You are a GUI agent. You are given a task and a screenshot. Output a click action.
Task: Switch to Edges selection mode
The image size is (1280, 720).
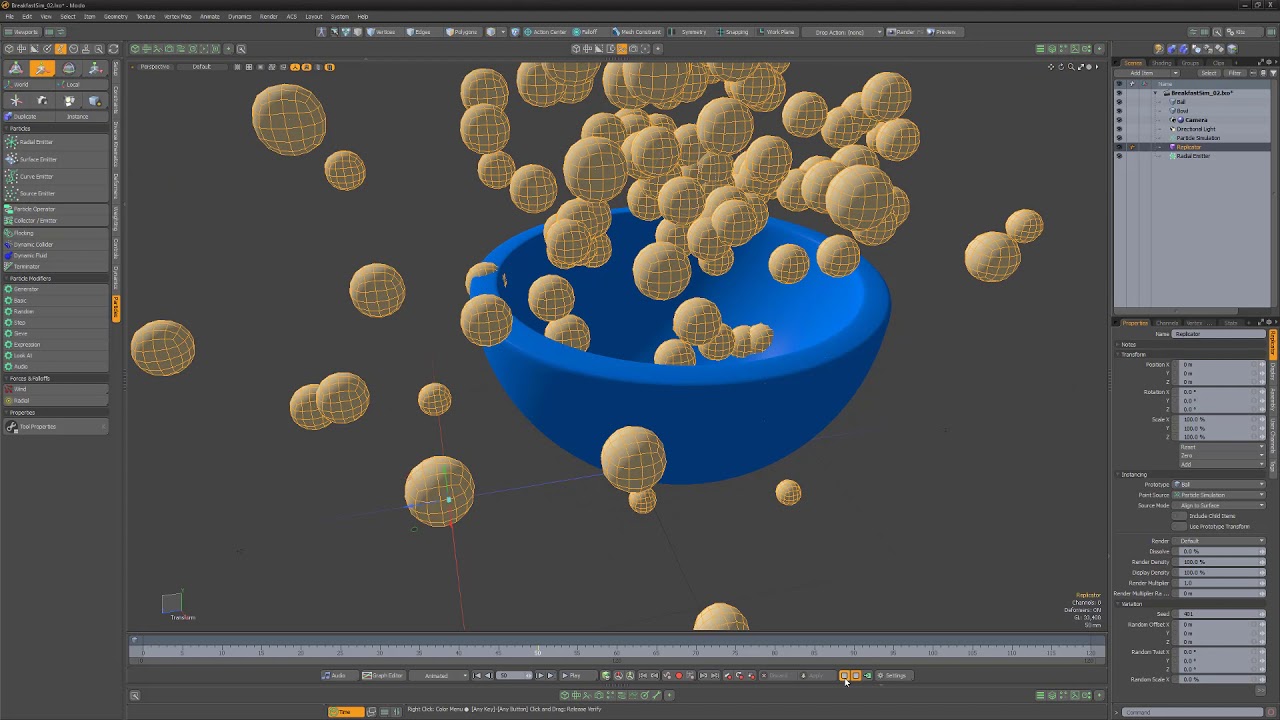pos(420,32)
